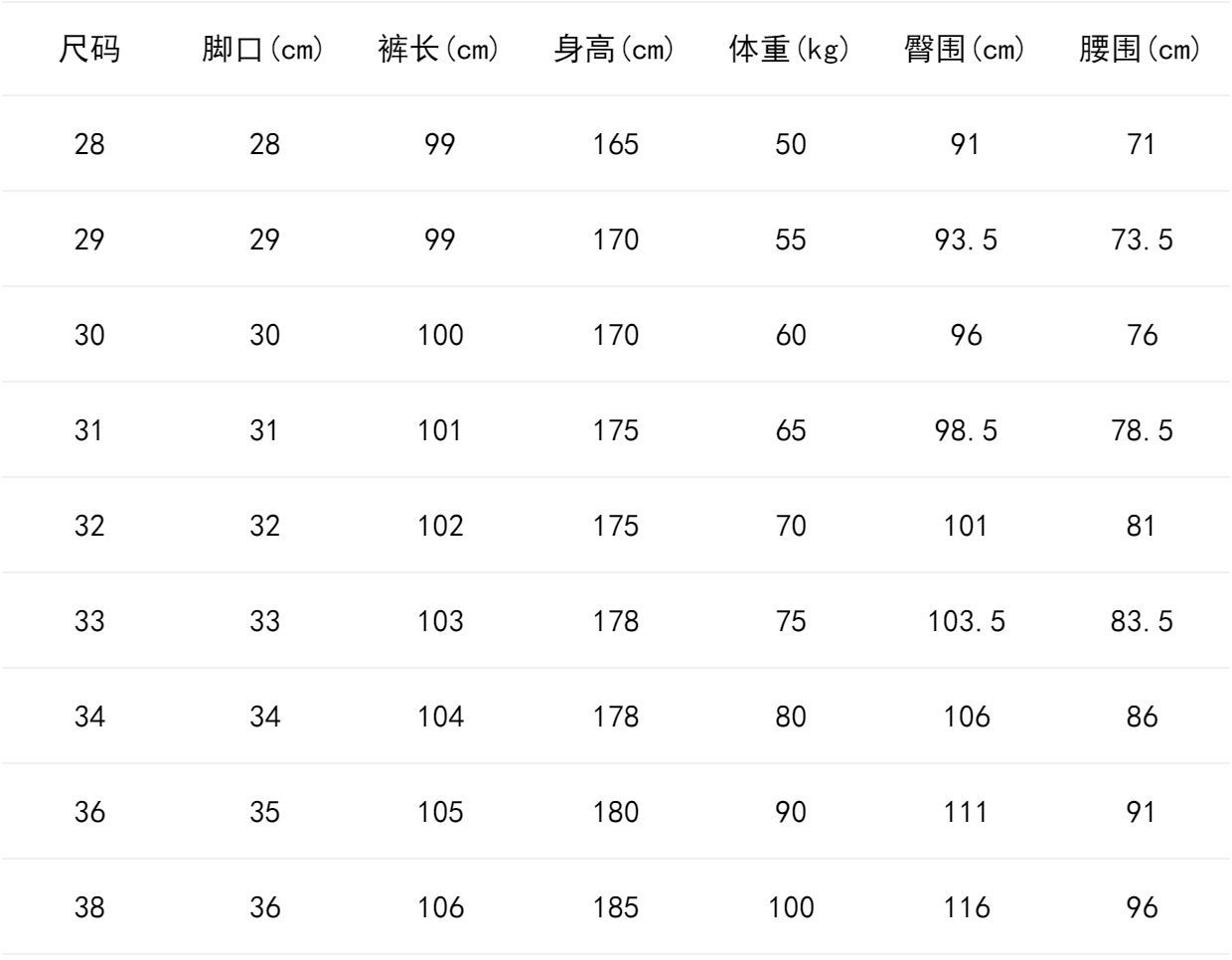Select the height value 180 cell
The width and height of the screenshot is (1232, 960).
coord(615,813)
